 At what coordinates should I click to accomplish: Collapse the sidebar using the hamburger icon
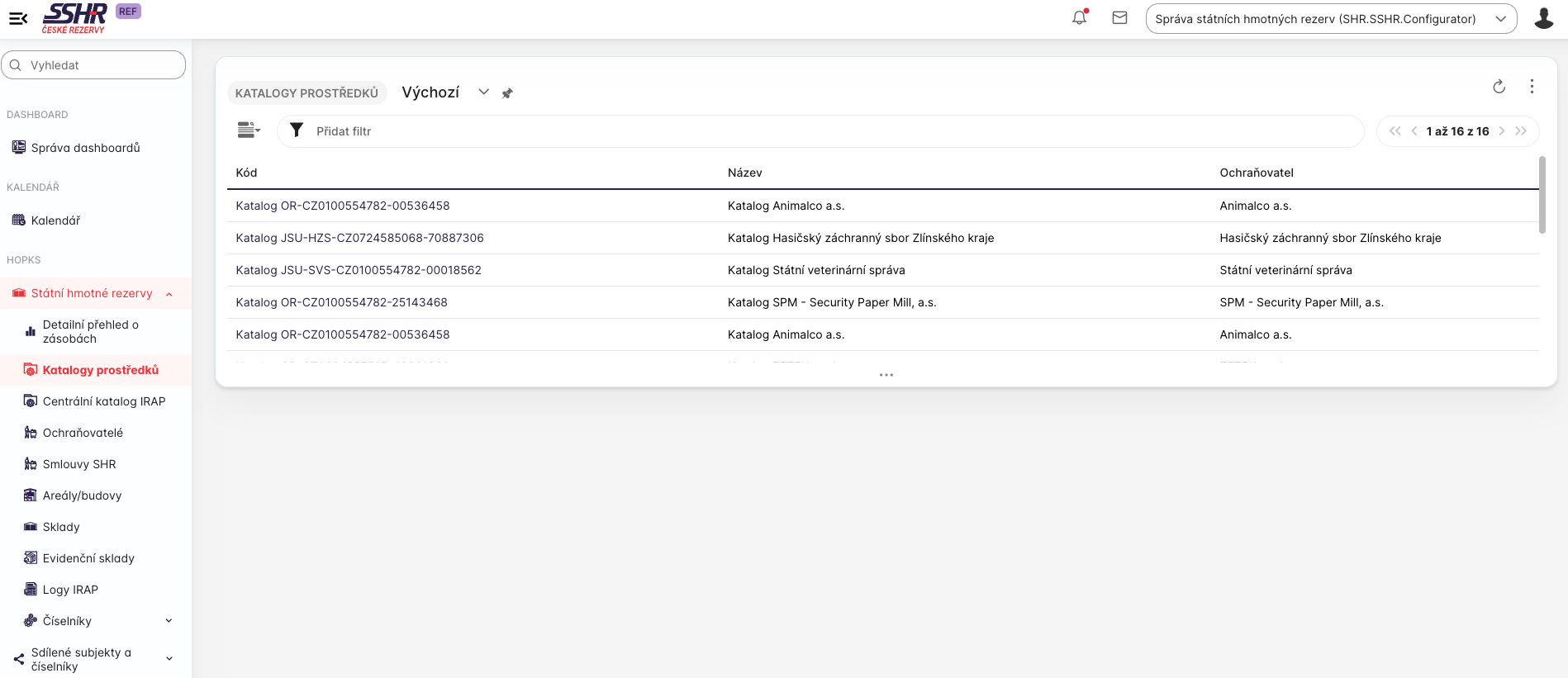tap(18, 18)
